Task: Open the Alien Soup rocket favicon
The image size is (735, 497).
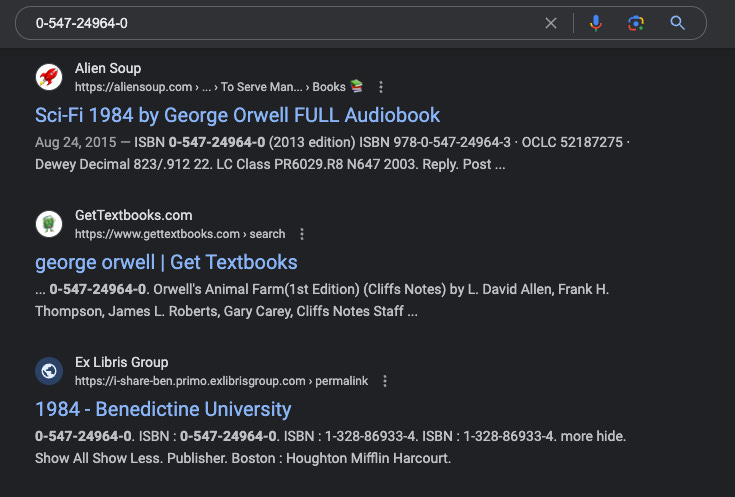Action: [x=49, y=77]
